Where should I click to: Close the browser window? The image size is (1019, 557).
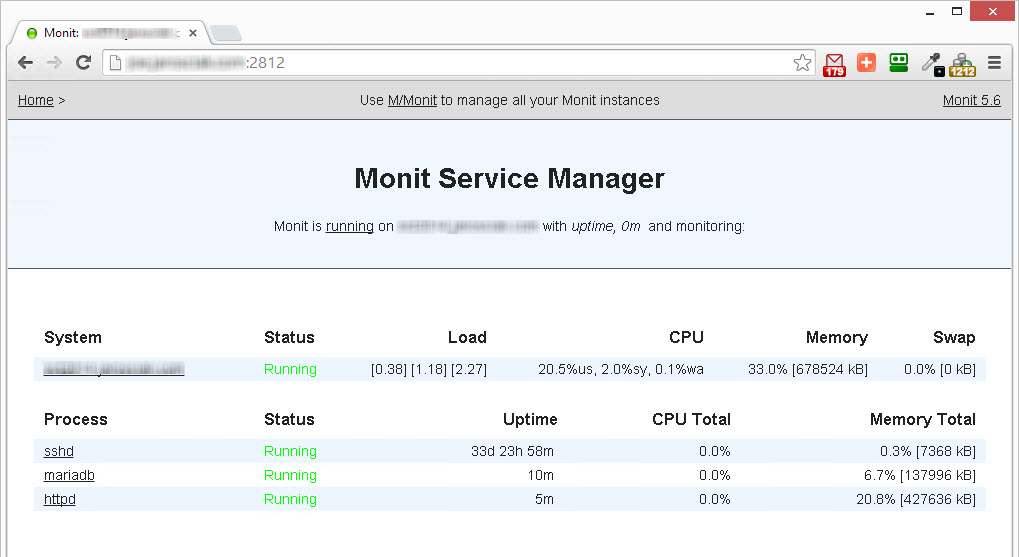pyautogui.click(x=992, y=11)
